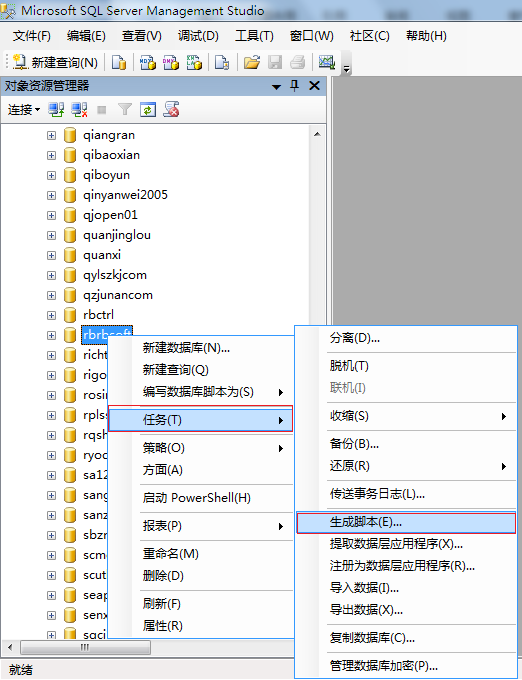Toggle the Object Explorer auto-hide pin
This screenshot has width=522, height=680.
click(294, 86)
